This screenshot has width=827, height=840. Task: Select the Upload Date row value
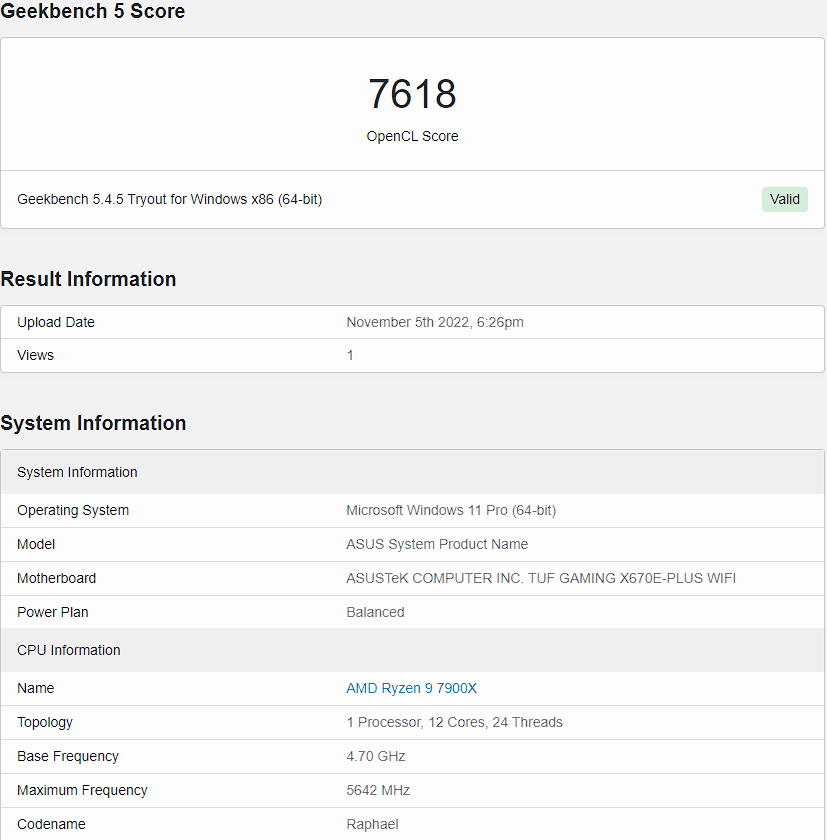435,322
